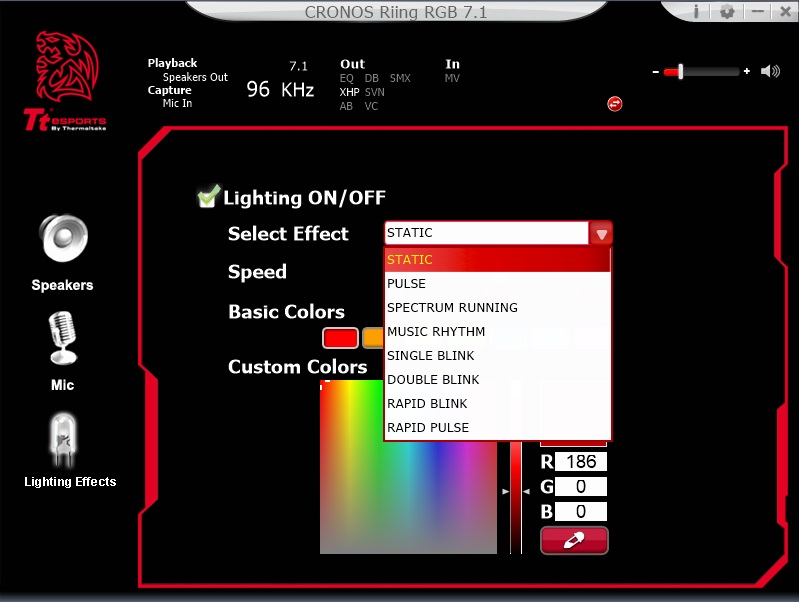Screen dimensions: 799x602
Task: Click the 96 KHz sample rate value
Action: tap(280, 90)
